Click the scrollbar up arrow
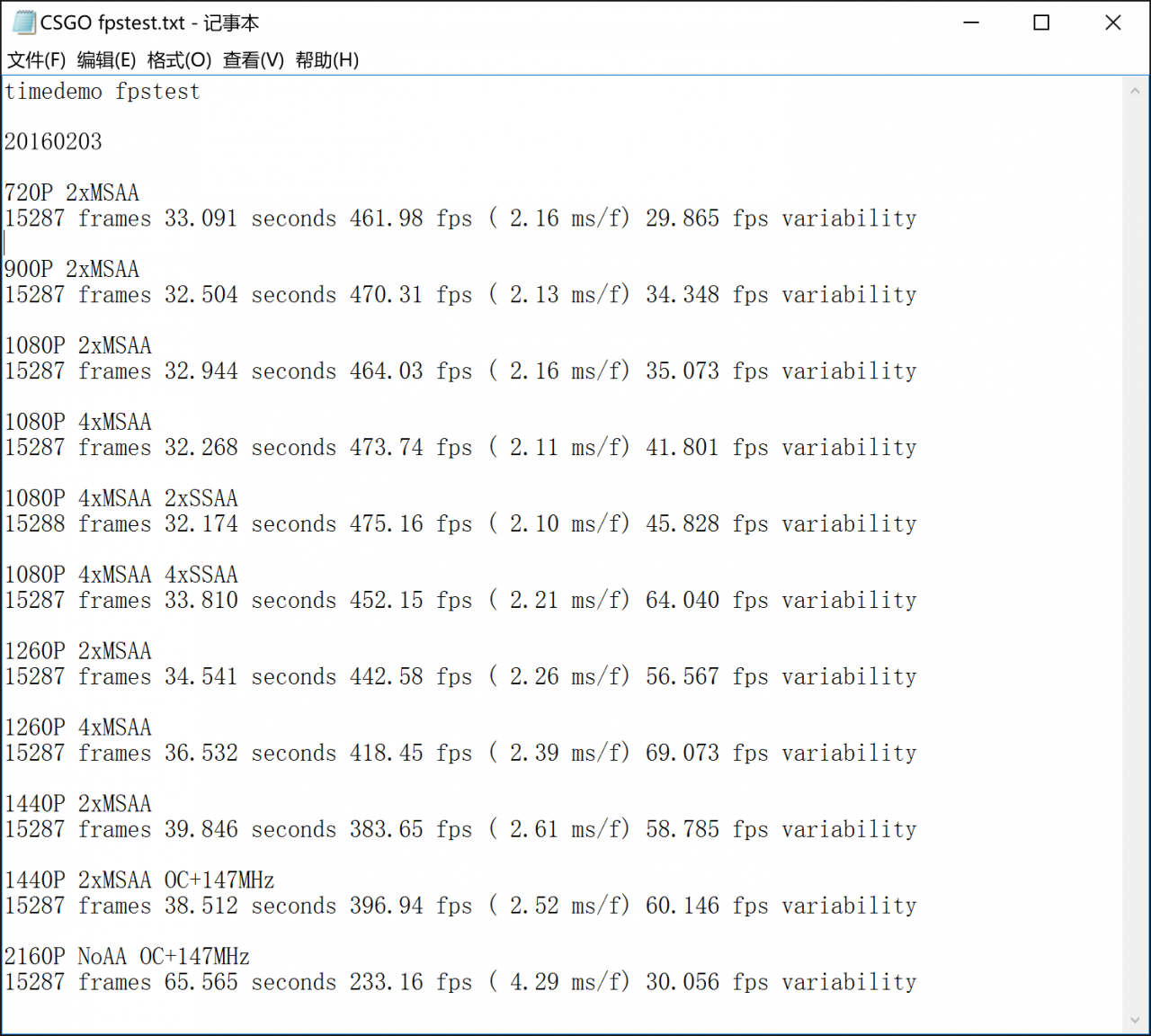 [1135, 91]
